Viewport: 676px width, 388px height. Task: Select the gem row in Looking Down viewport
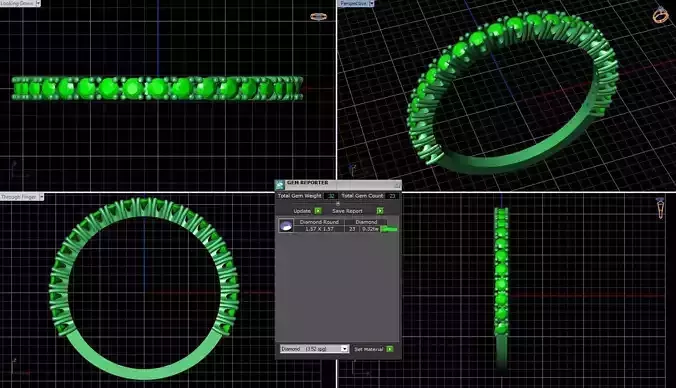tap(157, 88)
